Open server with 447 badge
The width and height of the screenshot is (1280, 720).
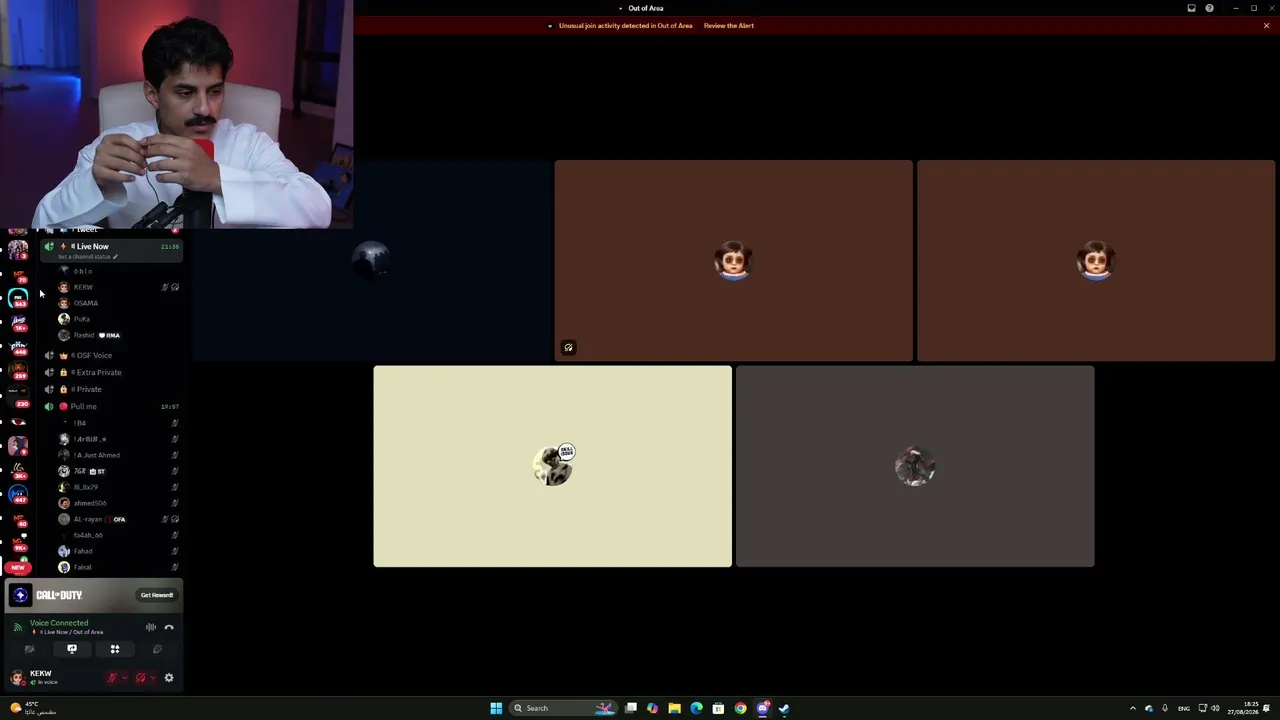(x=18, y=494)
